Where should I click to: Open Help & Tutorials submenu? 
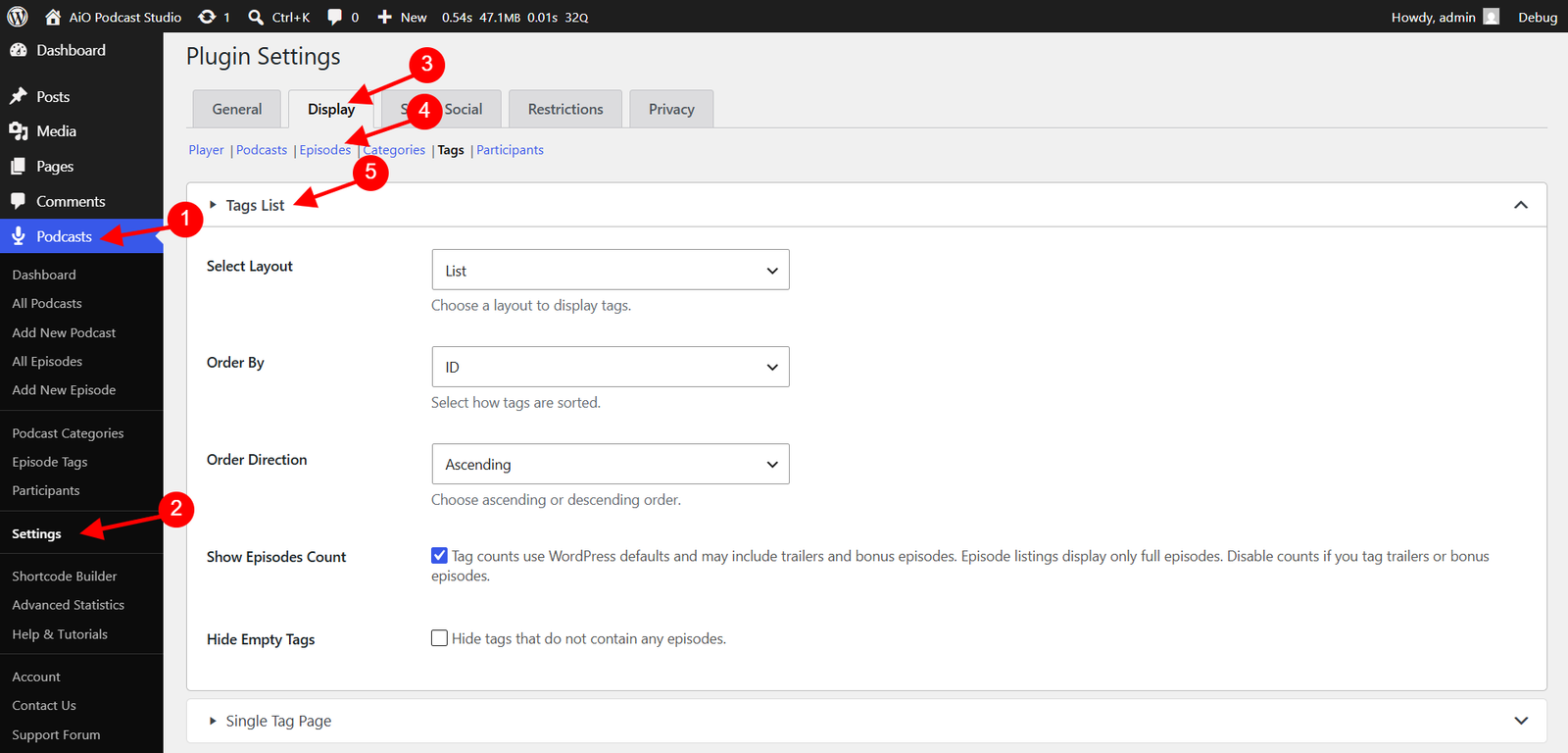pos(60,634)
